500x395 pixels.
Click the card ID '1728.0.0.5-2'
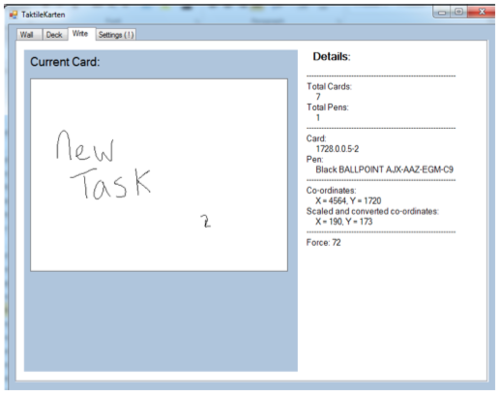click(337, 149)
